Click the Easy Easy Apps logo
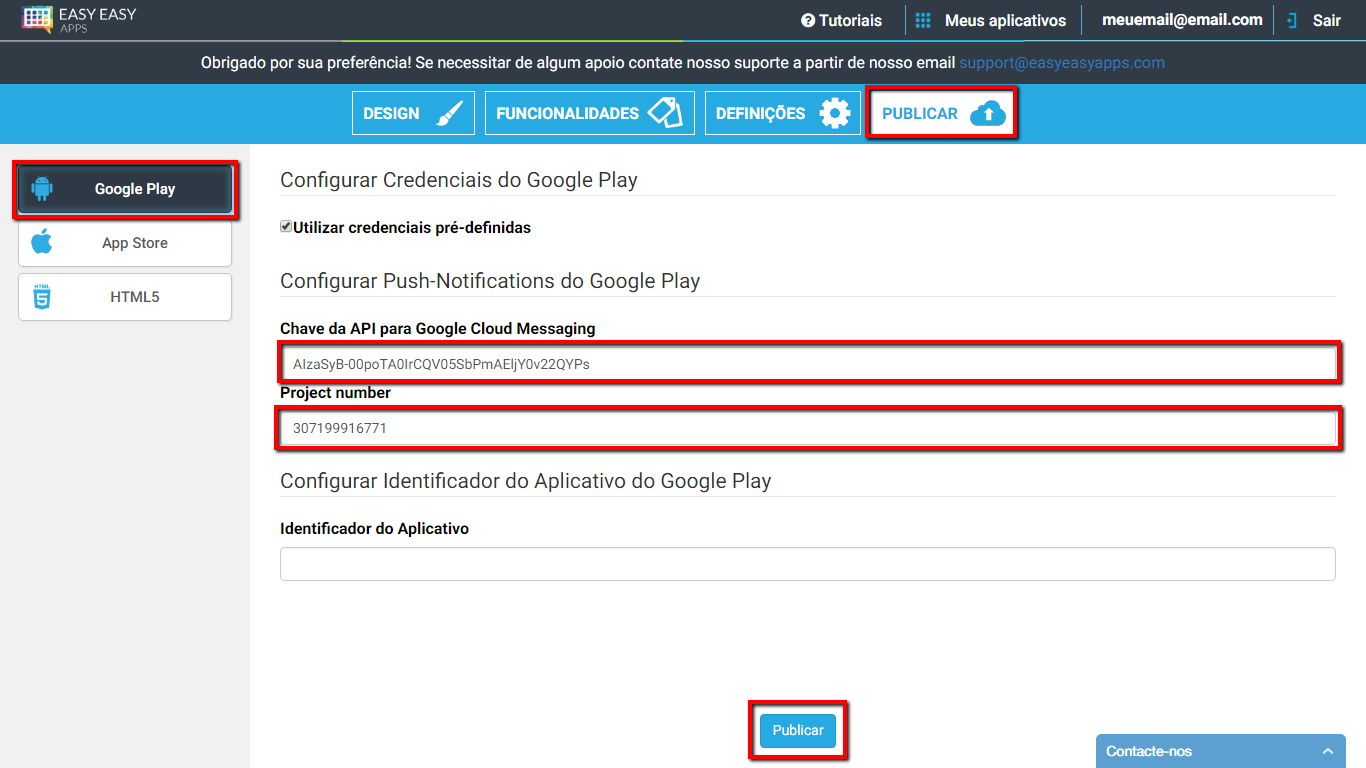This screenshot has width=1366, height=768. click(x=79, y=19)
